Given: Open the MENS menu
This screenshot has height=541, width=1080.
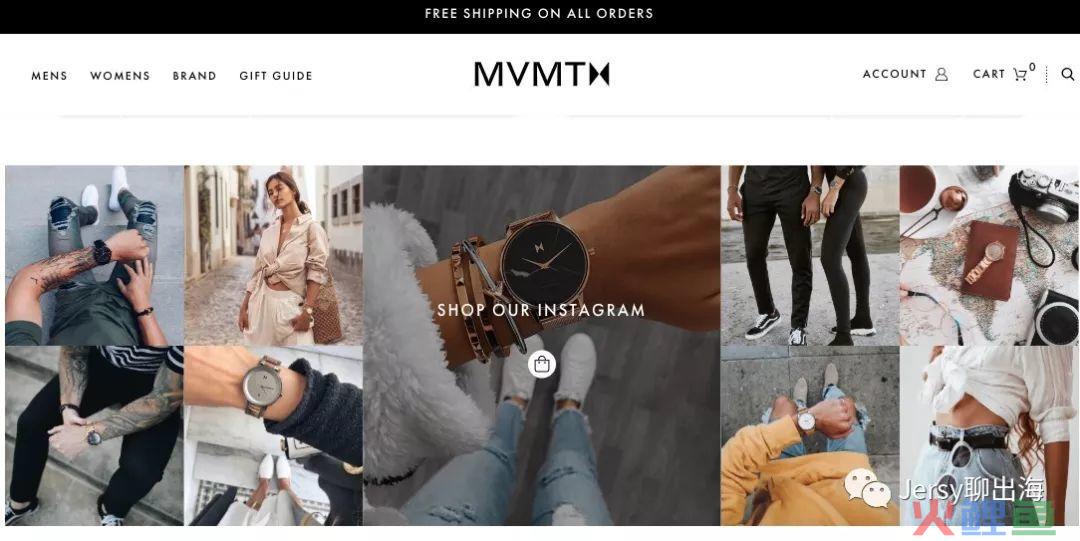Looking at the screenshot, I should pyautogui.click(x=50, y=76).
